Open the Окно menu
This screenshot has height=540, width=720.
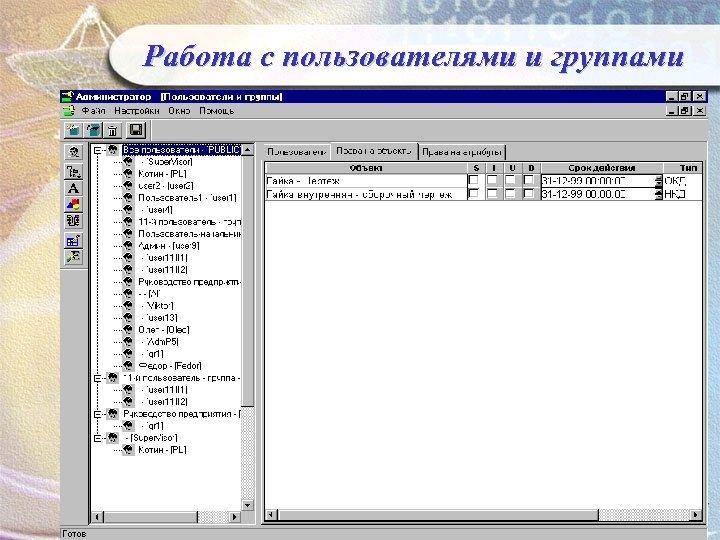point(179,111)
